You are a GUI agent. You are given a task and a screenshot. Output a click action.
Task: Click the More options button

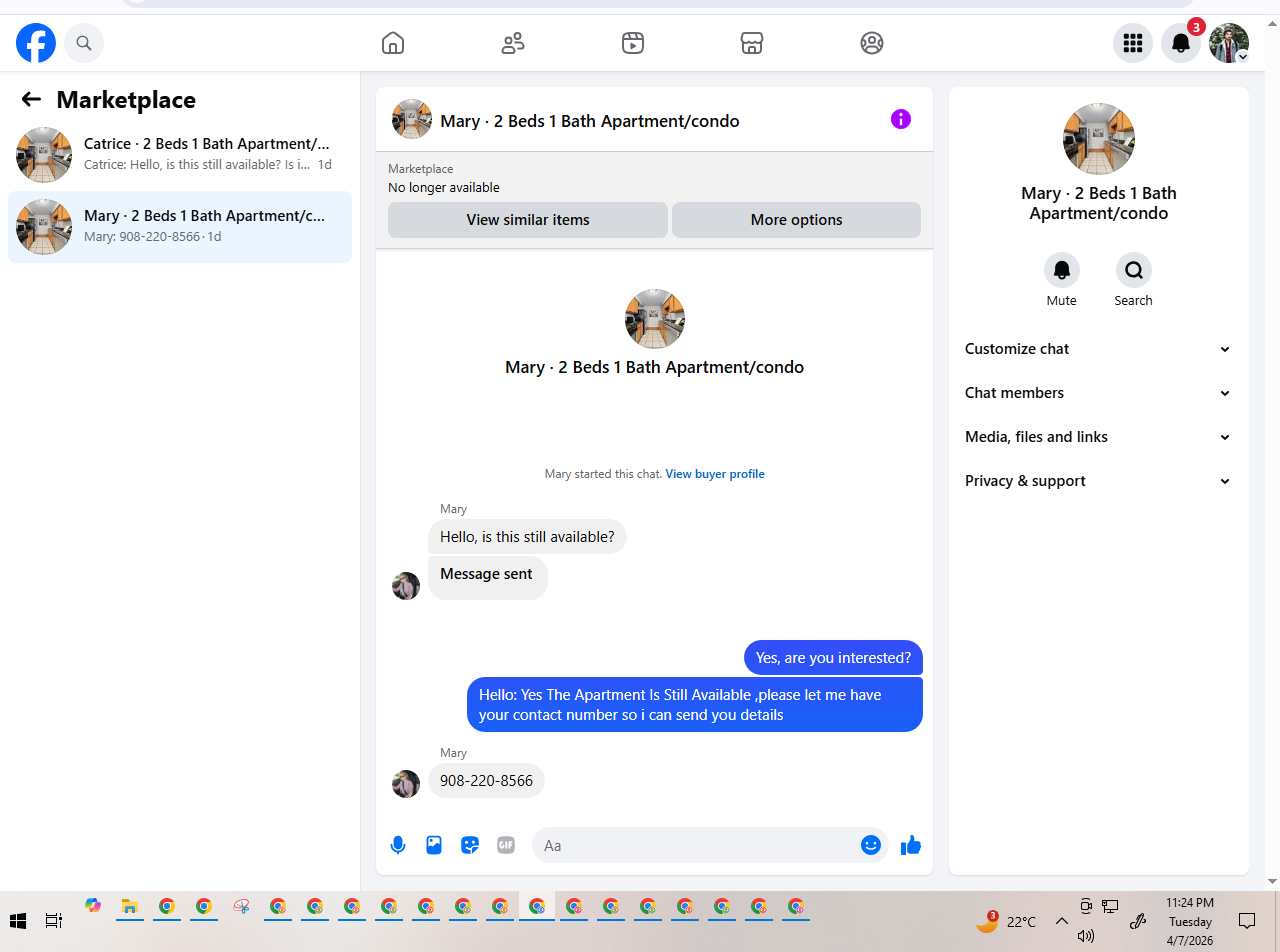796,220
